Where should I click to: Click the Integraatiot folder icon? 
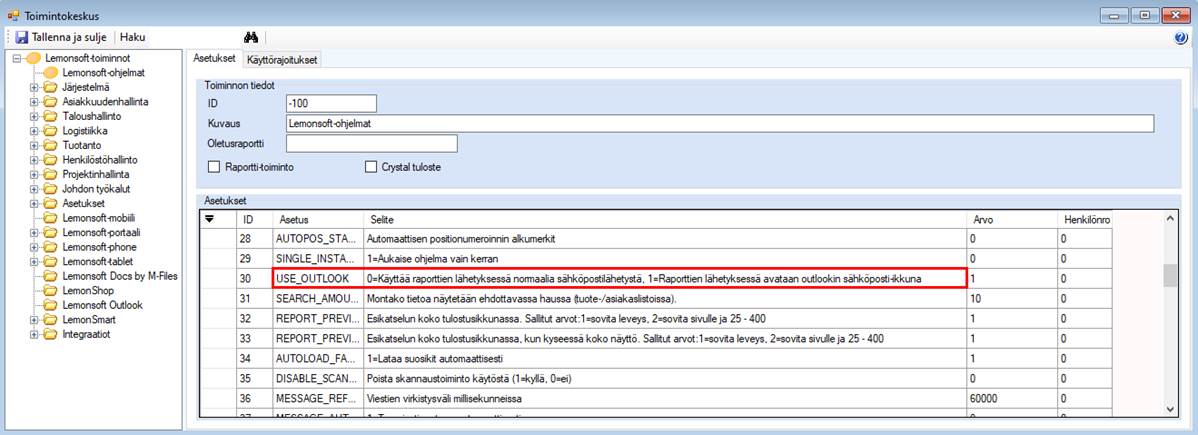coord(50,334)
